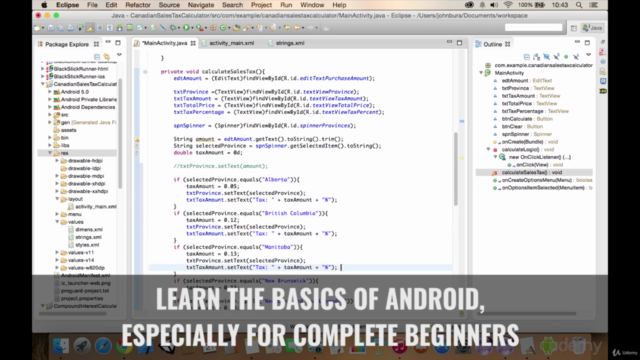The image size is (640, 360).
Task: Collapse calculateLogic() node in Outline
Action: [x=488, y=149]
